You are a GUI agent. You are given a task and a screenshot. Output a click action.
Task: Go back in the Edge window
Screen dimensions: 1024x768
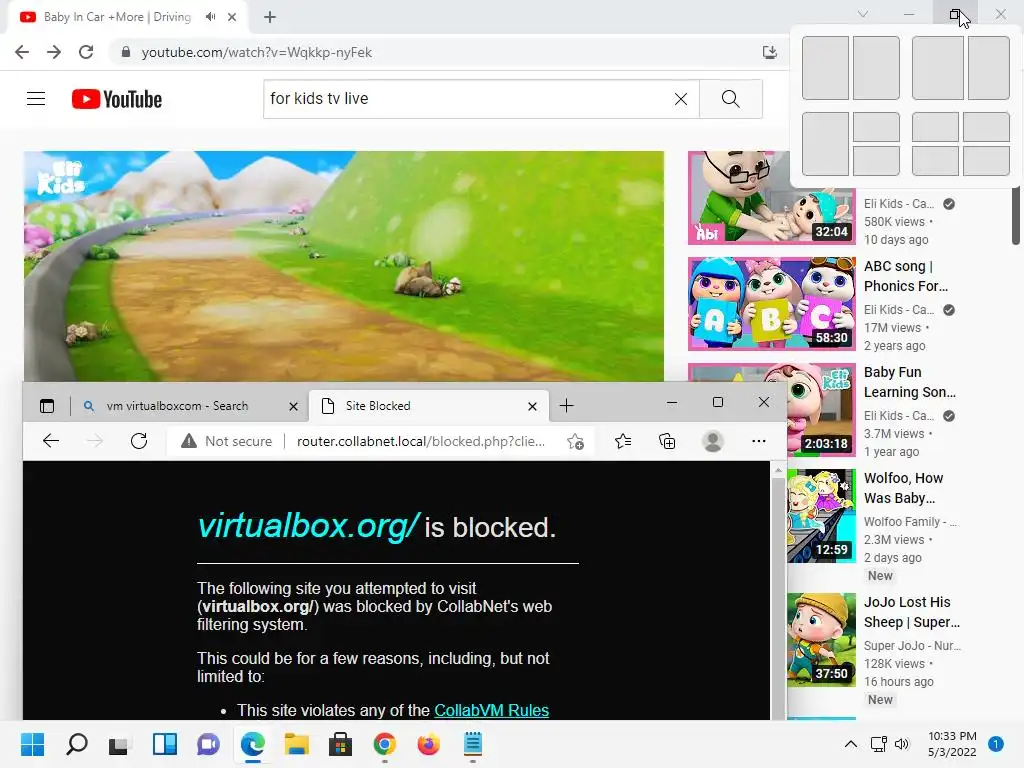(50, 441)
